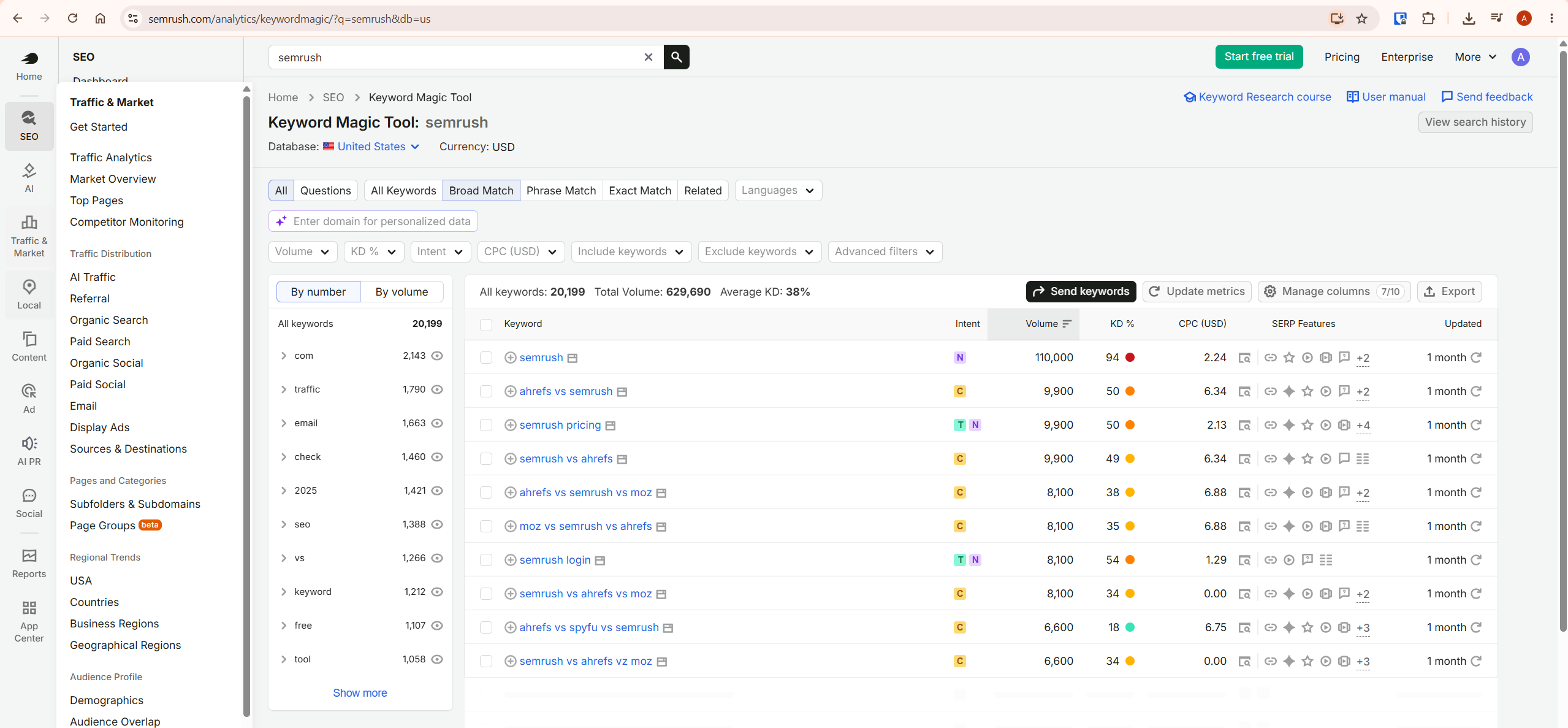The height and width of the screenshot is (728, 1568).
Task: Open the Volume filter dropdown
Action: pyautogui.click(x=303, y=251)
